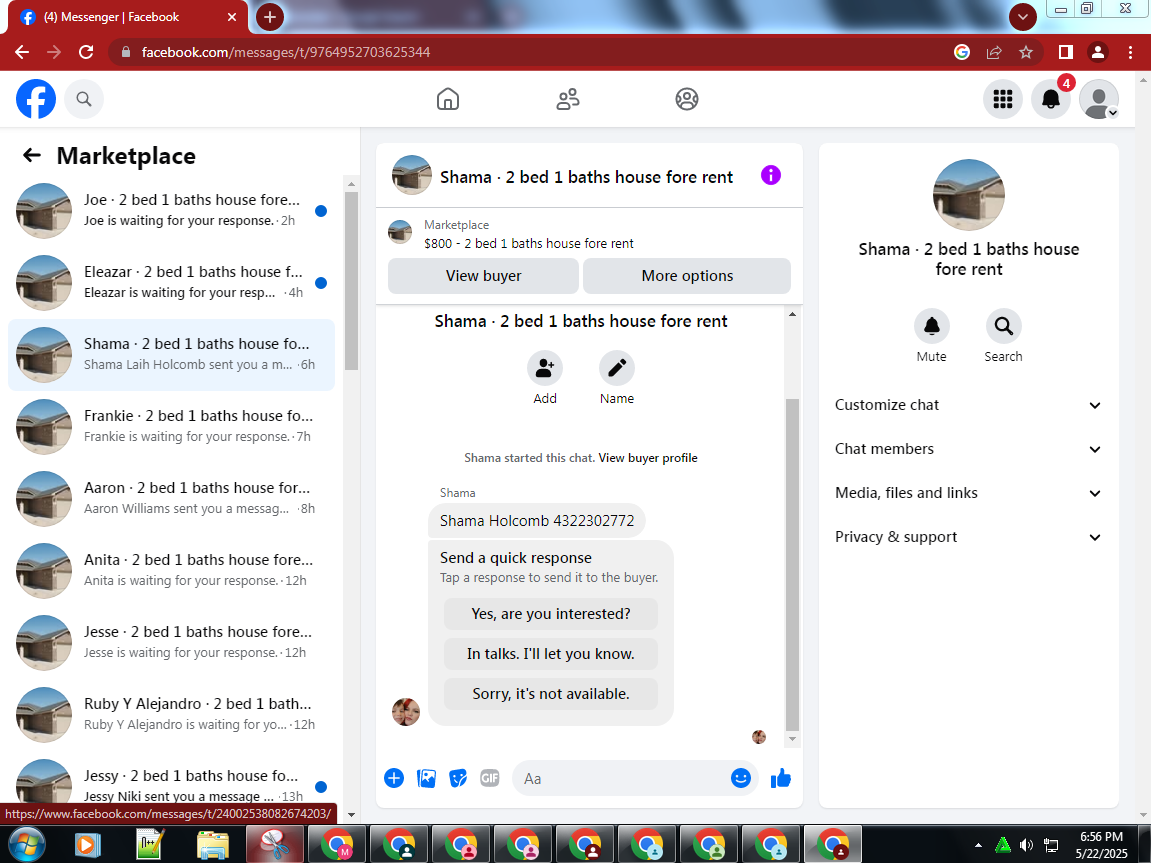Click the browser address bar URL

(x=286, y=52)
